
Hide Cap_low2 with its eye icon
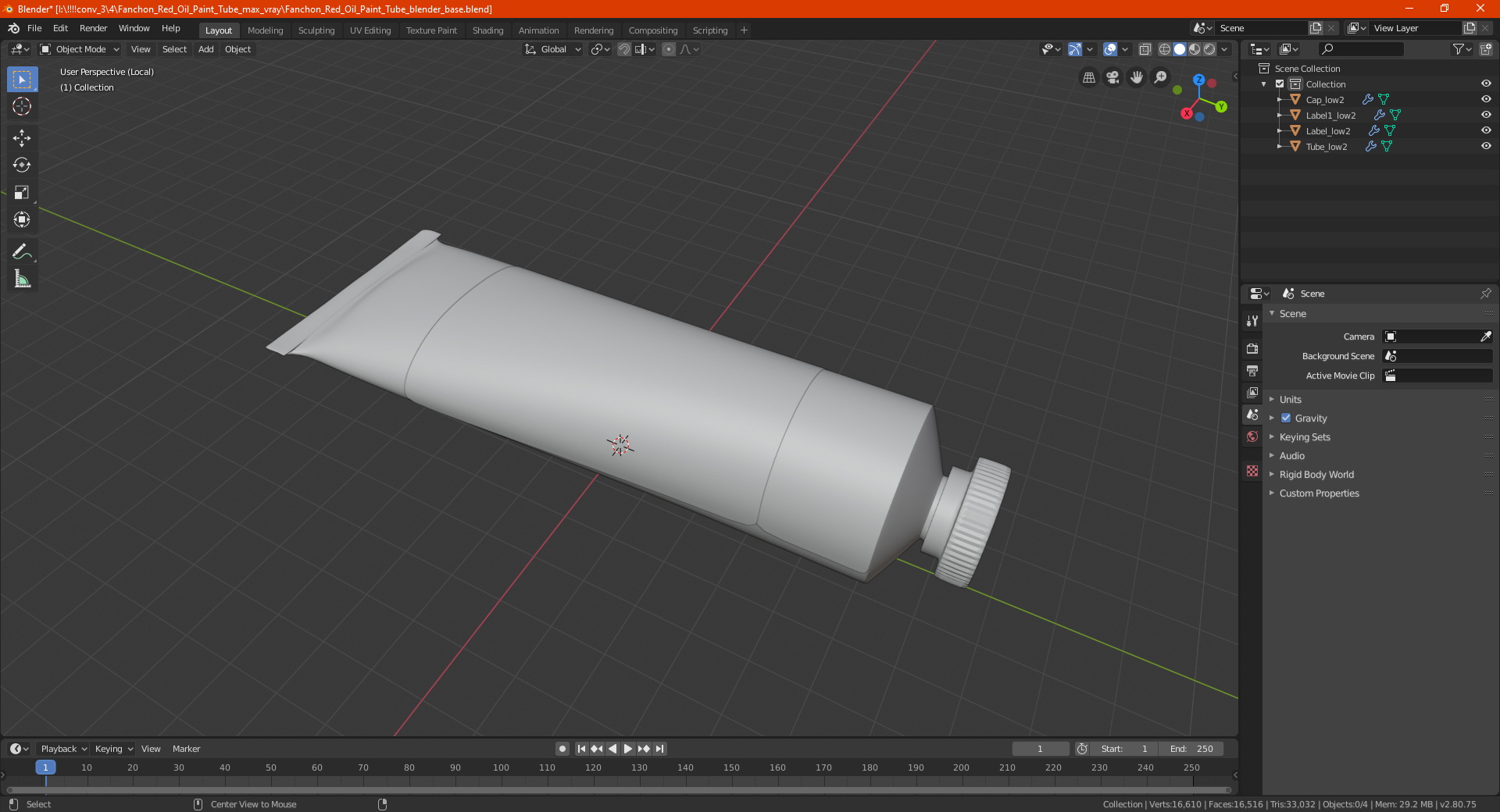click(x=1486, y=99)
